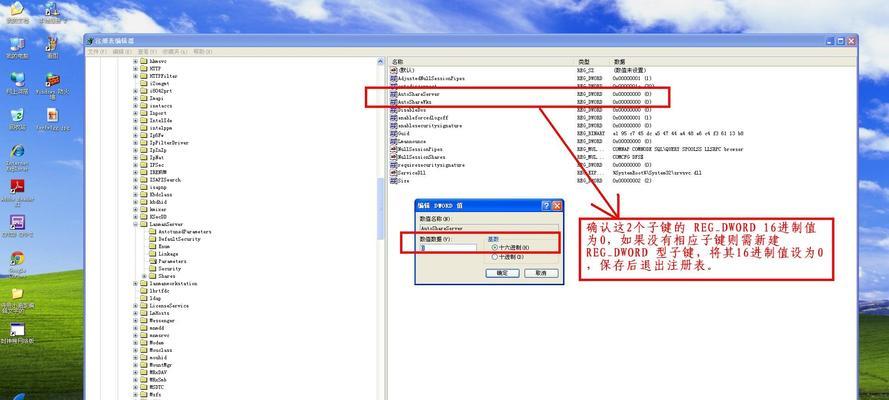The image size is (889, 400).
Task: Select the Linkage subkey
Action: pyautogui.click(x=168, y=254)
